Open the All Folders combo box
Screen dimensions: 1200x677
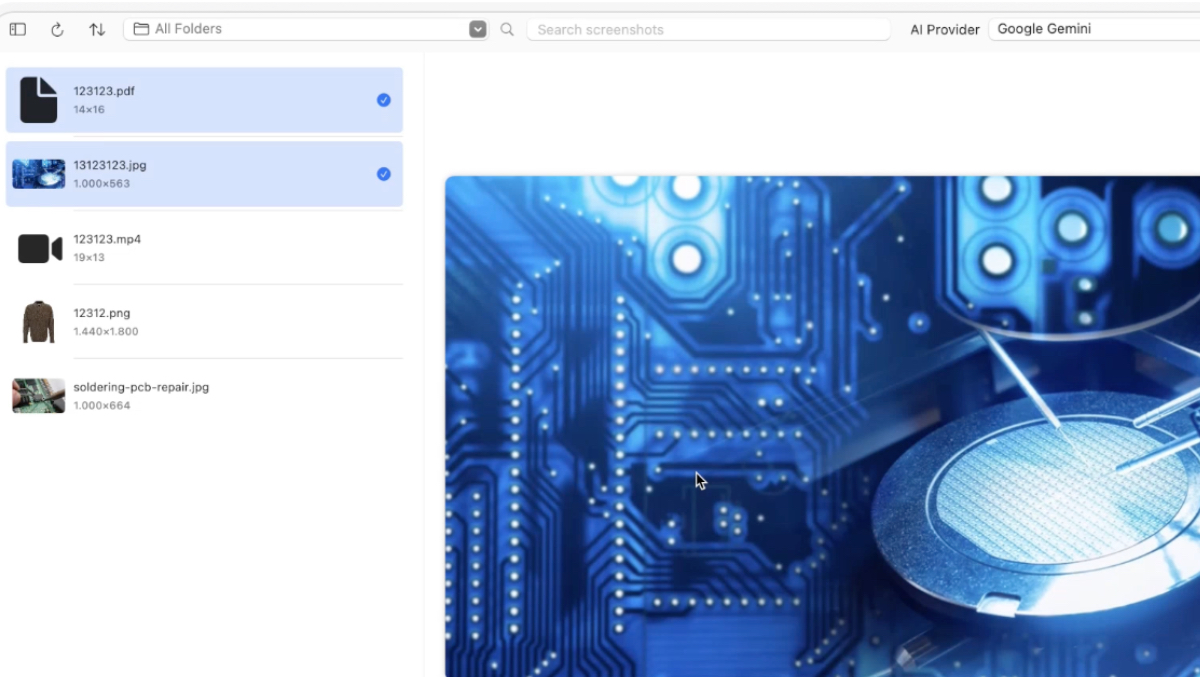(x=300, y=29)
